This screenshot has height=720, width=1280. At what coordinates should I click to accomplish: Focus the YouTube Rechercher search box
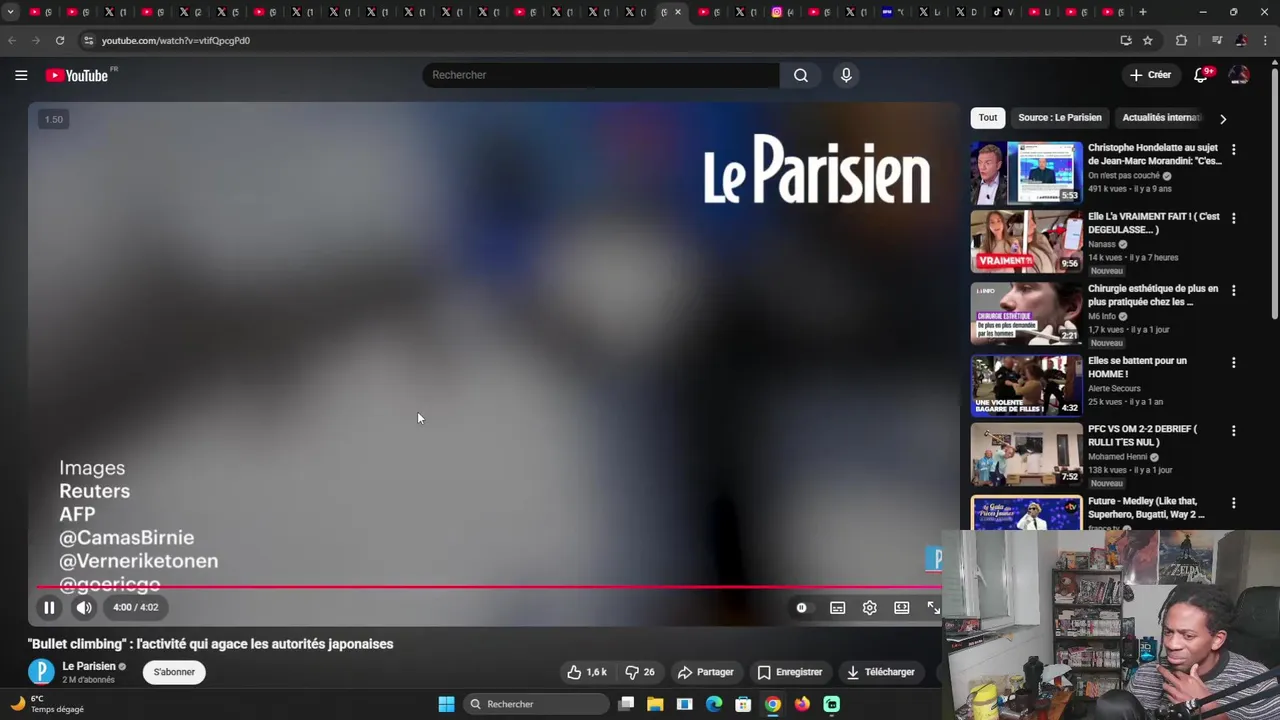[600, 75]
